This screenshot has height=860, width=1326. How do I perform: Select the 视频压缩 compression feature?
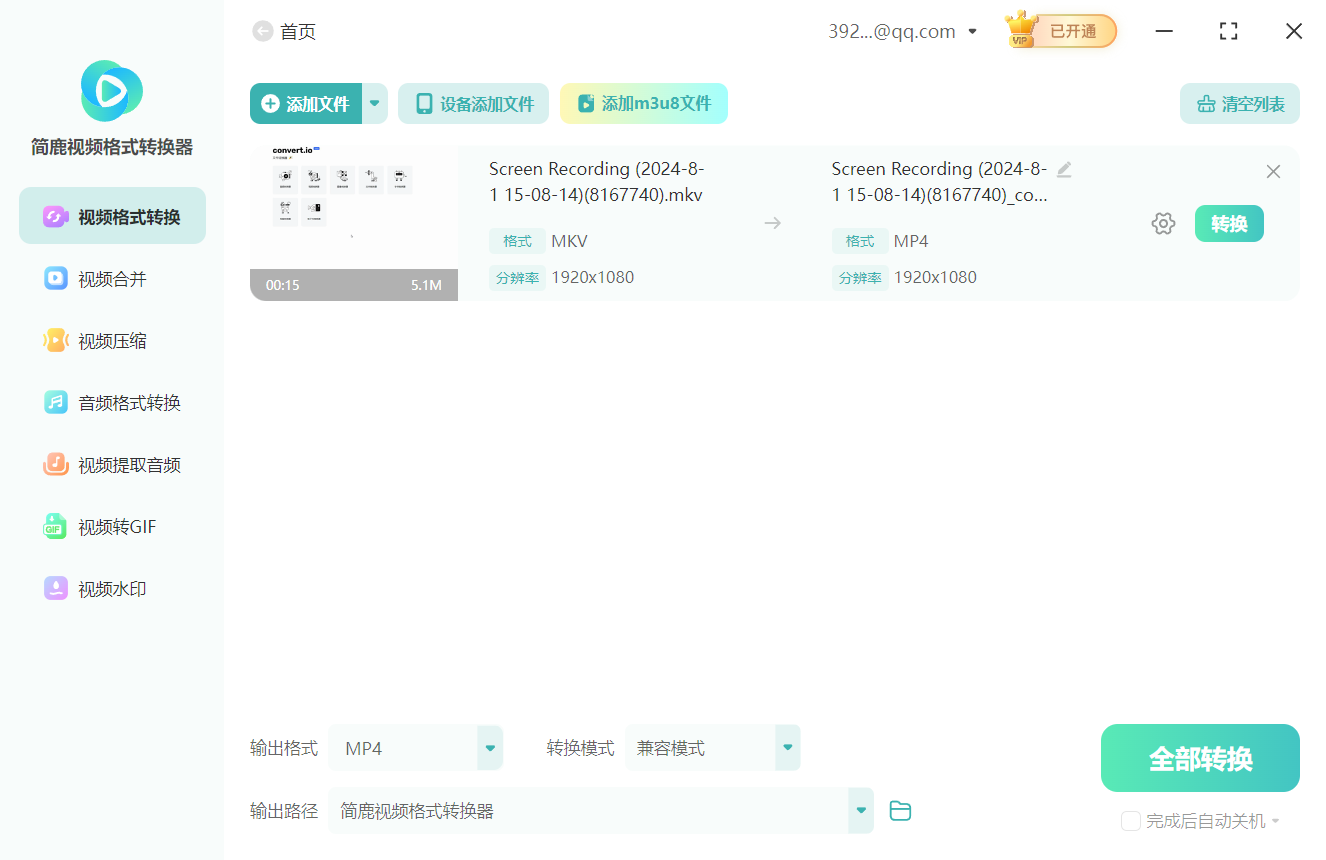111,340
